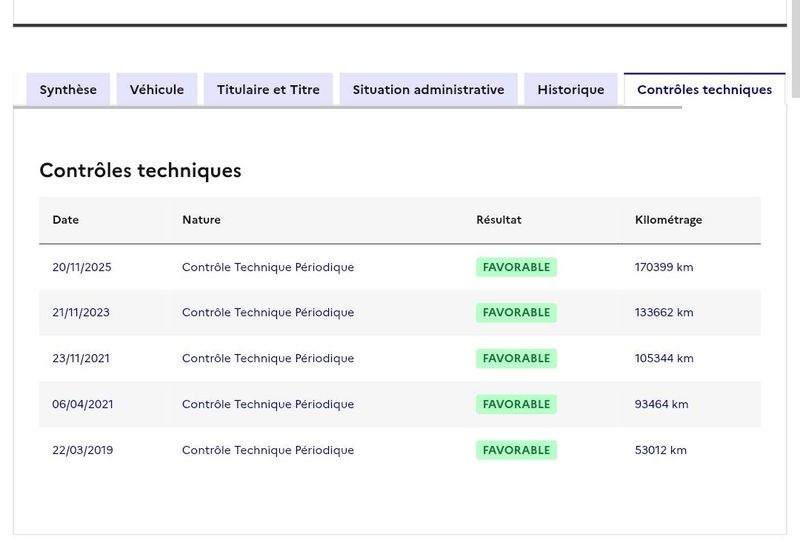Open the Situation administrative tab
The width and height of the screenshot is (800, 540).
(428, 89)
